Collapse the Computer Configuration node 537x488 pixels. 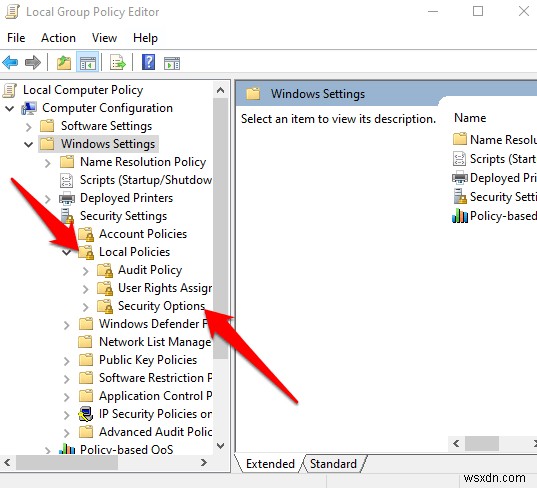click(x=10, y=109)
